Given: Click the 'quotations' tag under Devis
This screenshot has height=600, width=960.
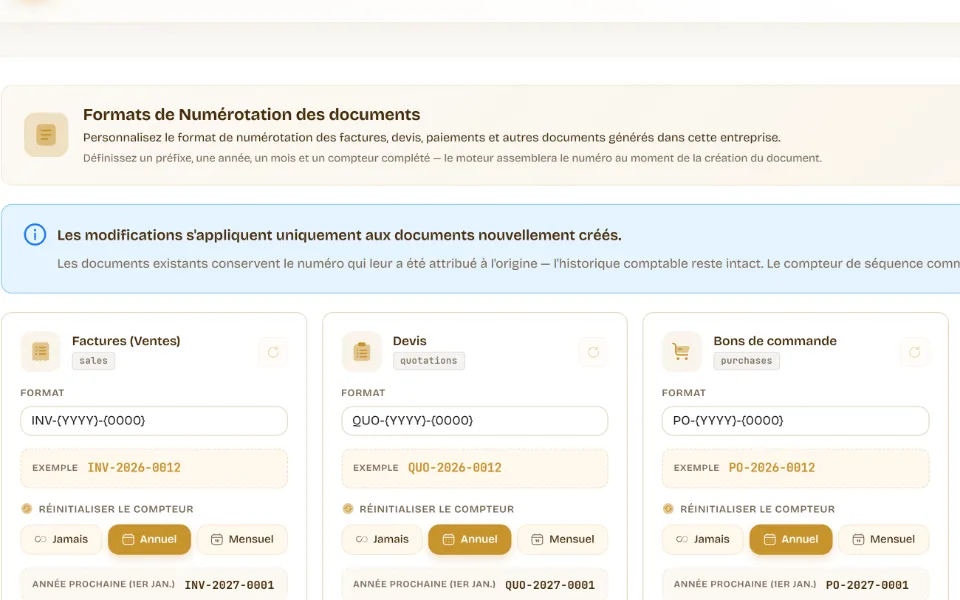Looking at the screenshot, I should (x=429, y=361).
